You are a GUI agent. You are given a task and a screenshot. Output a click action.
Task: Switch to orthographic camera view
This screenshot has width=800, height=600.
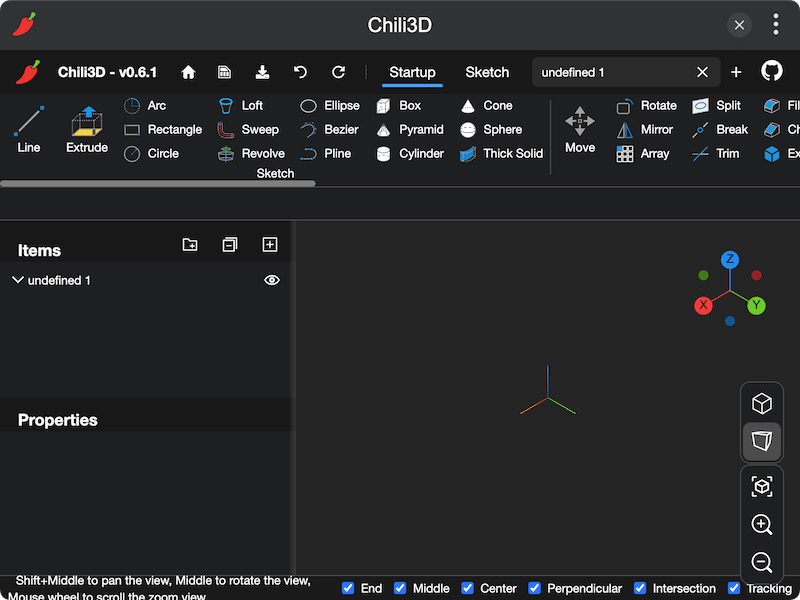click(762, 404)
